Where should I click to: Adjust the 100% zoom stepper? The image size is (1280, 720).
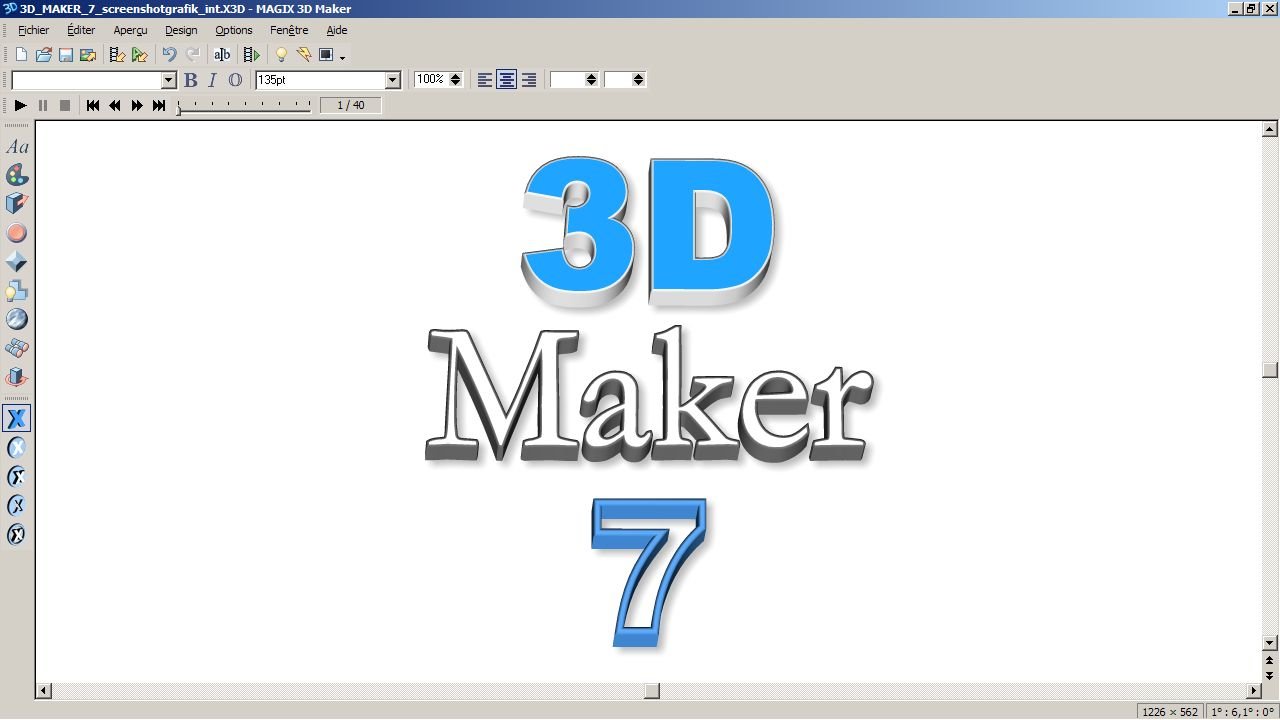[455, 80]
